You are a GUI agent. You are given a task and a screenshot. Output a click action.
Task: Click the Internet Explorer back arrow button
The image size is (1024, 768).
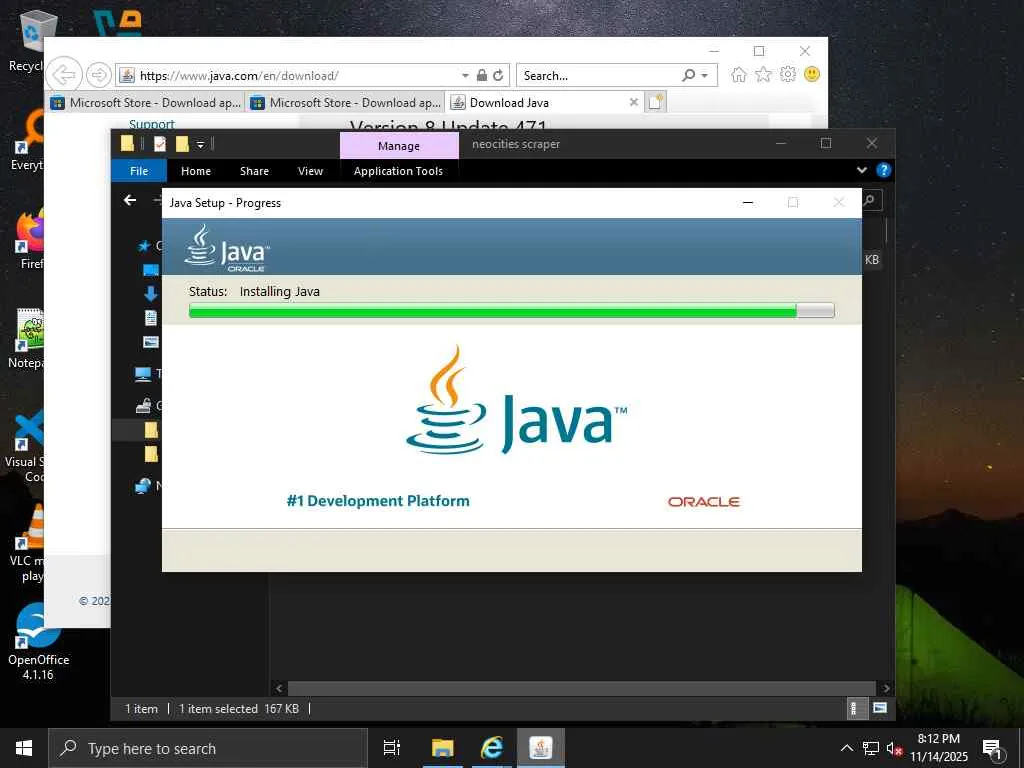(x=64, y=75)
